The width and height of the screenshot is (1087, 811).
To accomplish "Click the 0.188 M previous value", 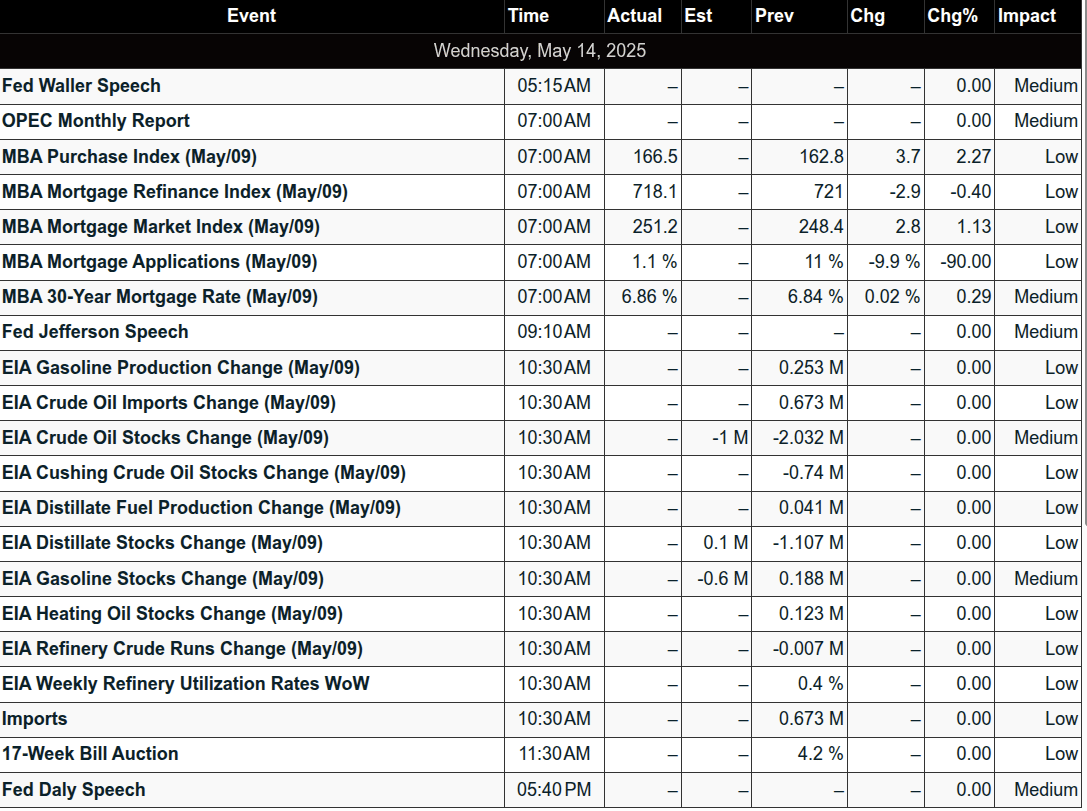I will coord(811,579).
